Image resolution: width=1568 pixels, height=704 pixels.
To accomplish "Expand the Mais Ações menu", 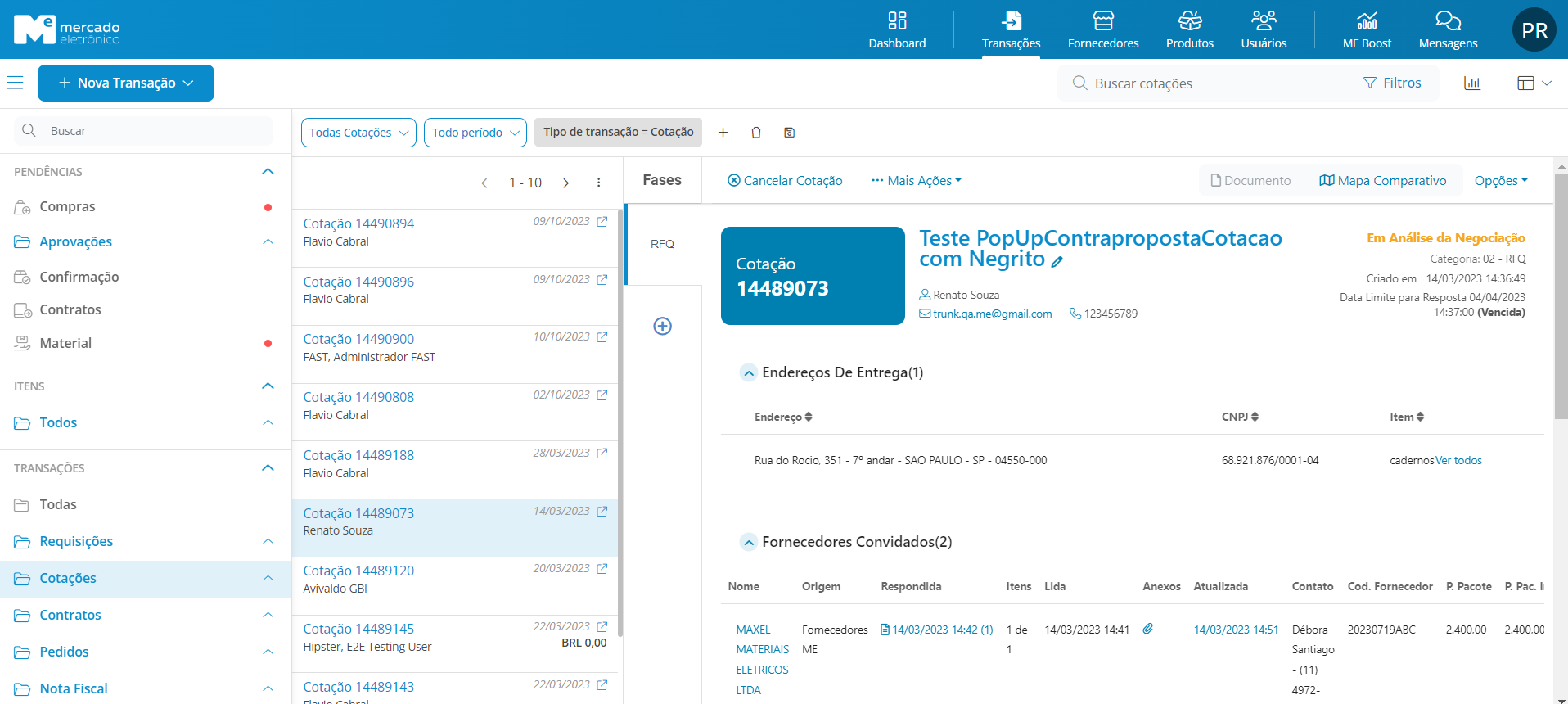I will 917,180.
